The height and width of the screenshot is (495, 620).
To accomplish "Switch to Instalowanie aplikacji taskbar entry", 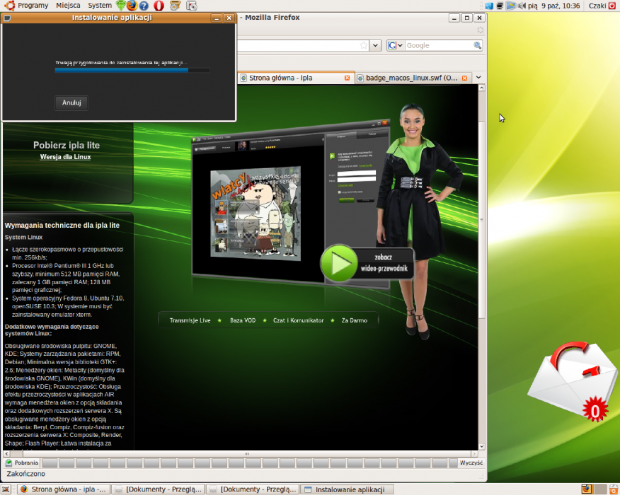I will tap(347, 489).
